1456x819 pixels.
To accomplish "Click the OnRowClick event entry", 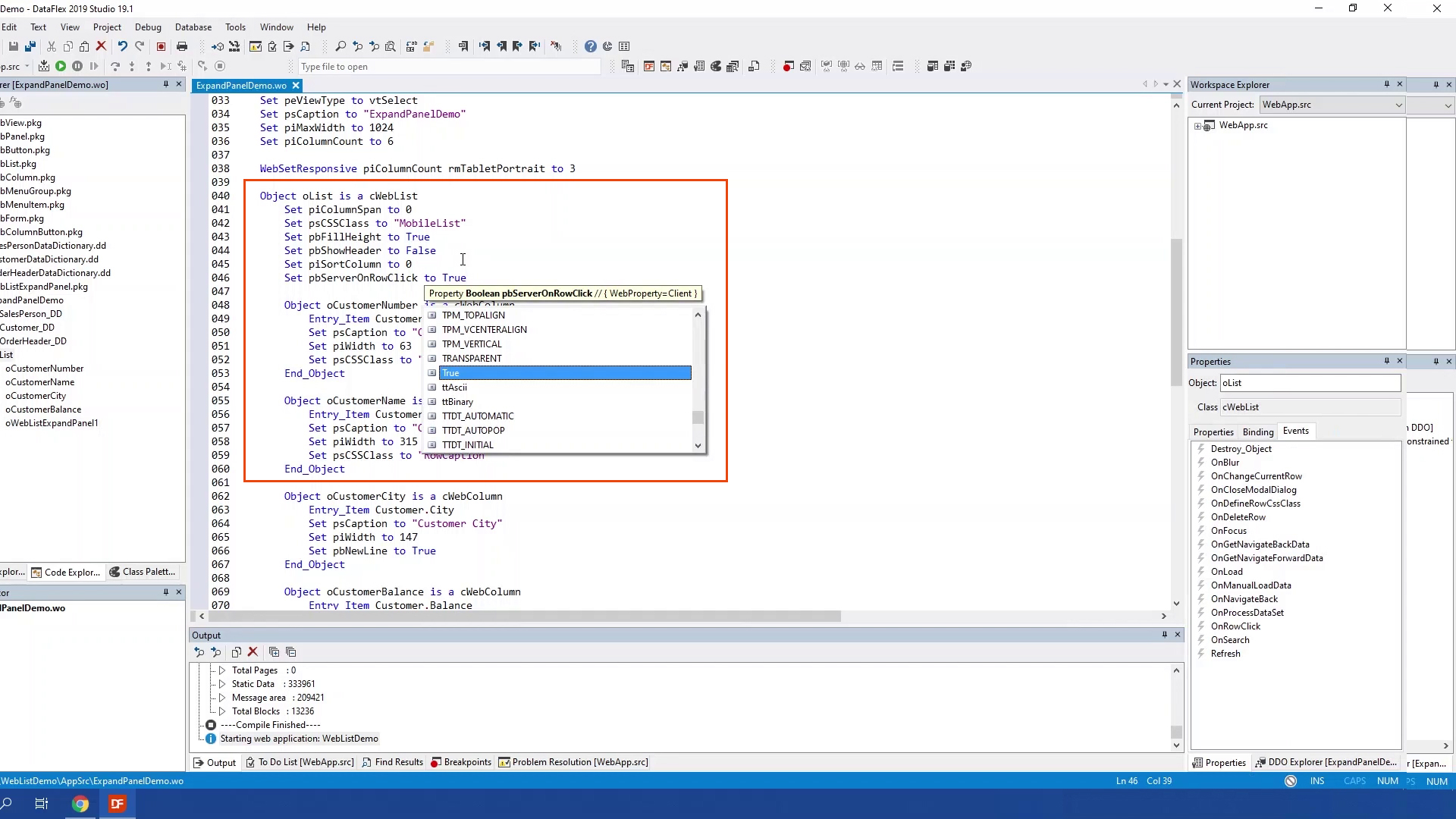I will point(1235,626).
